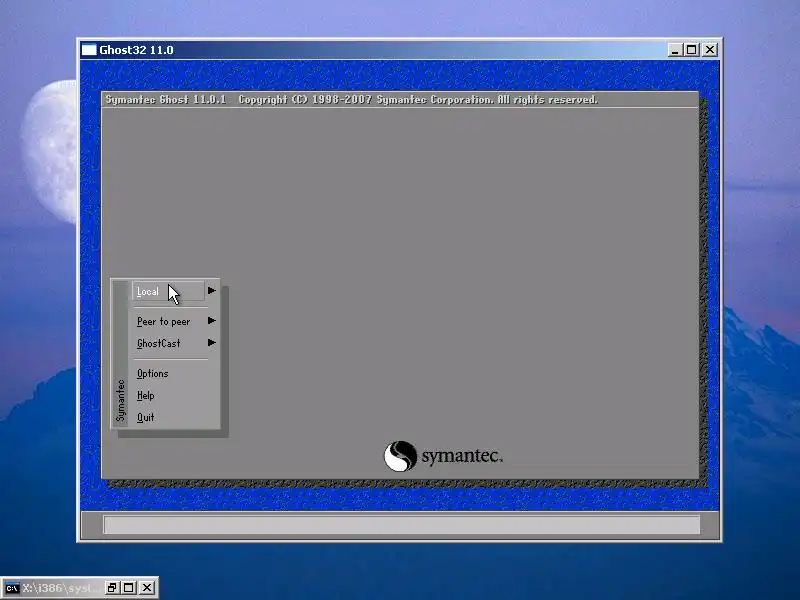Viewport: 800px width, 600px height.
Task: Minimize the Ghost32 11.0 window
Action: click(675, 49)
